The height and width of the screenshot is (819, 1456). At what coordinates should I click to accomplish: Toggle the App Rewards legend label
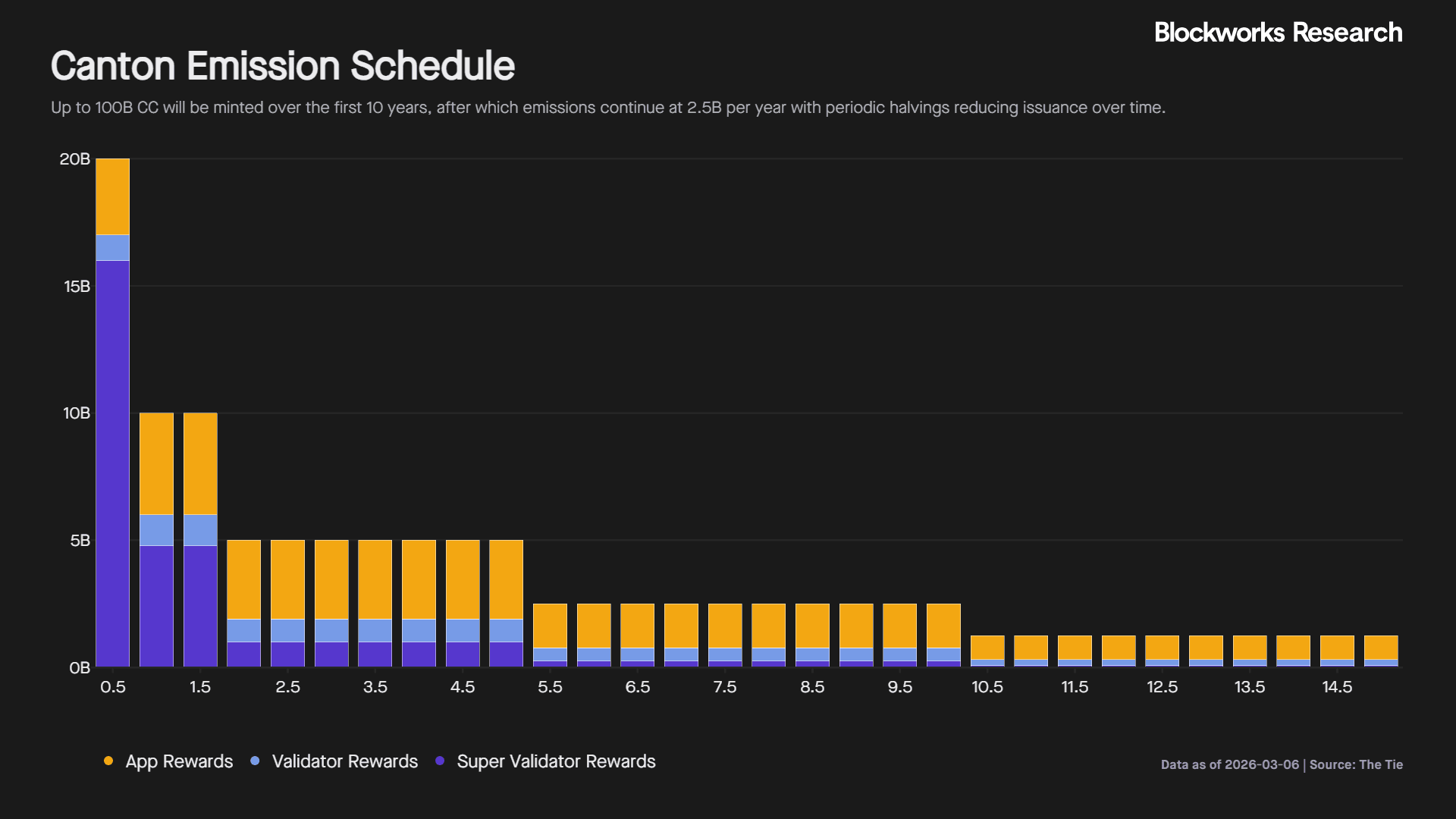179,761
